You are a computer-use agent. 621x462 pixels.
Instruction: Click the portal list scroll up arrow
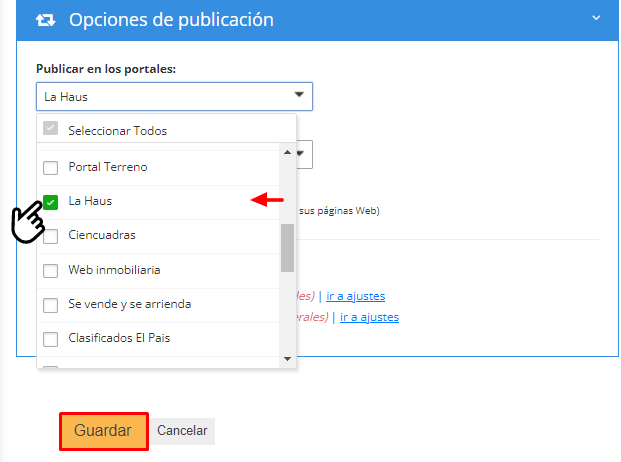288,153
